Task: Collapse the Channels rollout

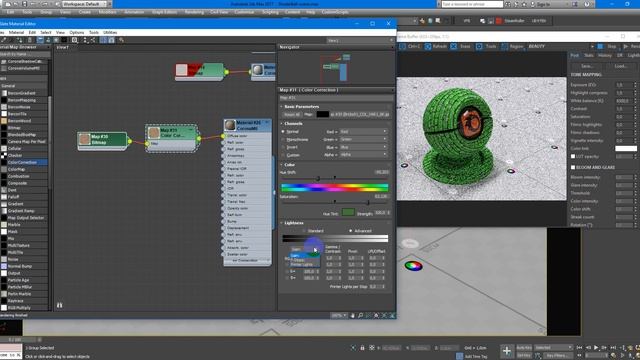Action: pos(293,124)
